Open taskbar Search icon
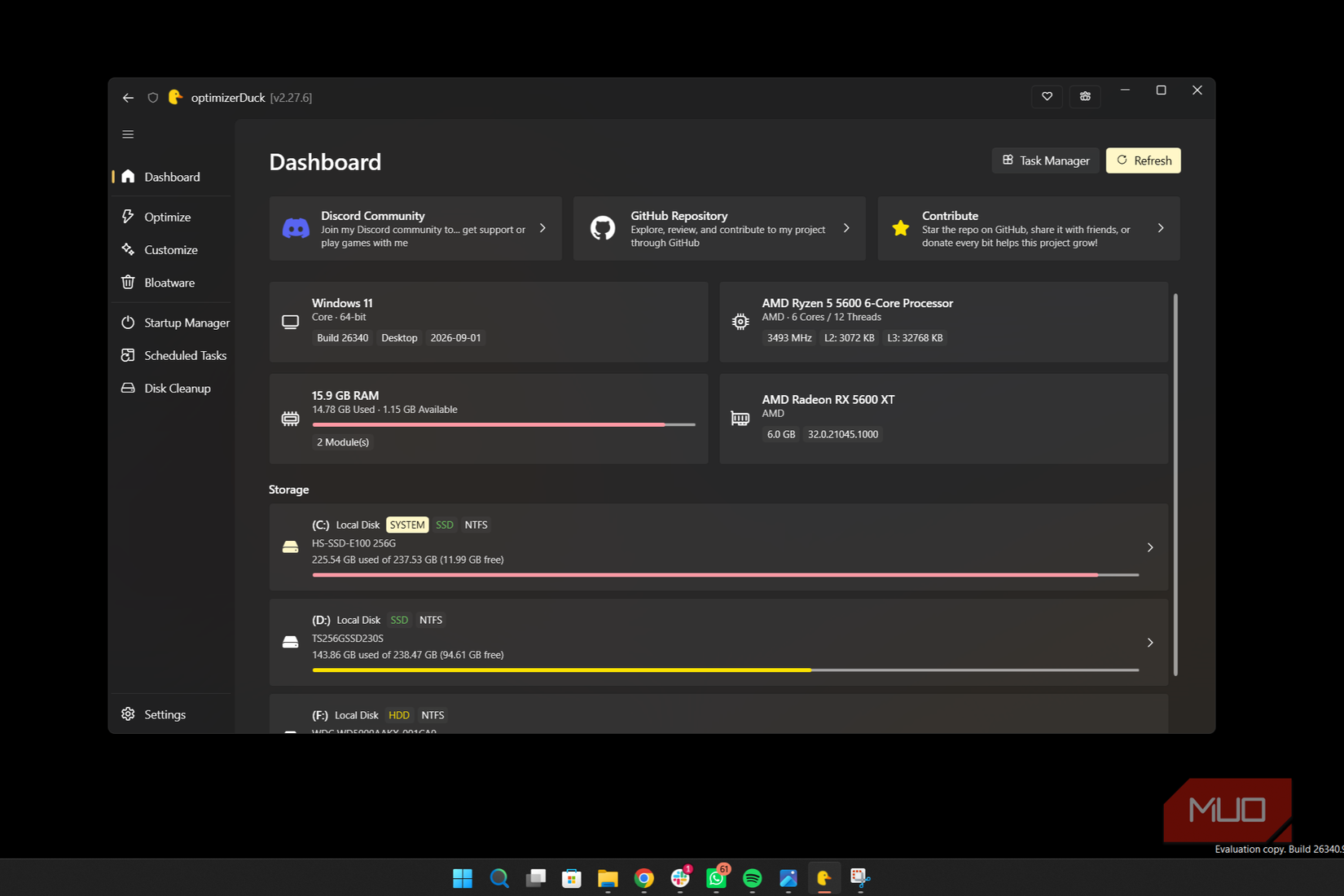This screenshot has width=1344, height=896. coord(499,878)
